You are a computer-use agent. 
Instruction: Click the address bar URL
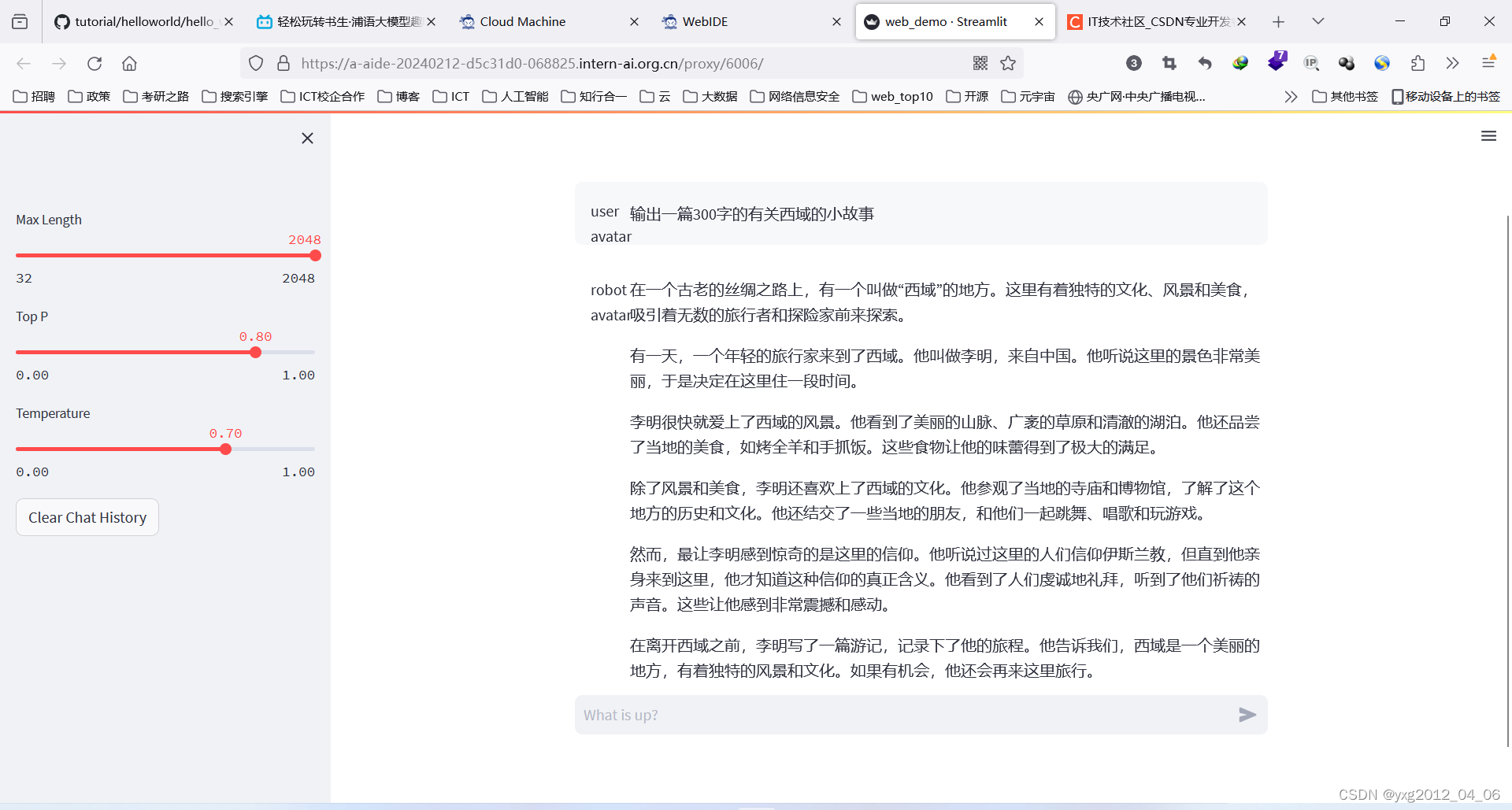532,64
